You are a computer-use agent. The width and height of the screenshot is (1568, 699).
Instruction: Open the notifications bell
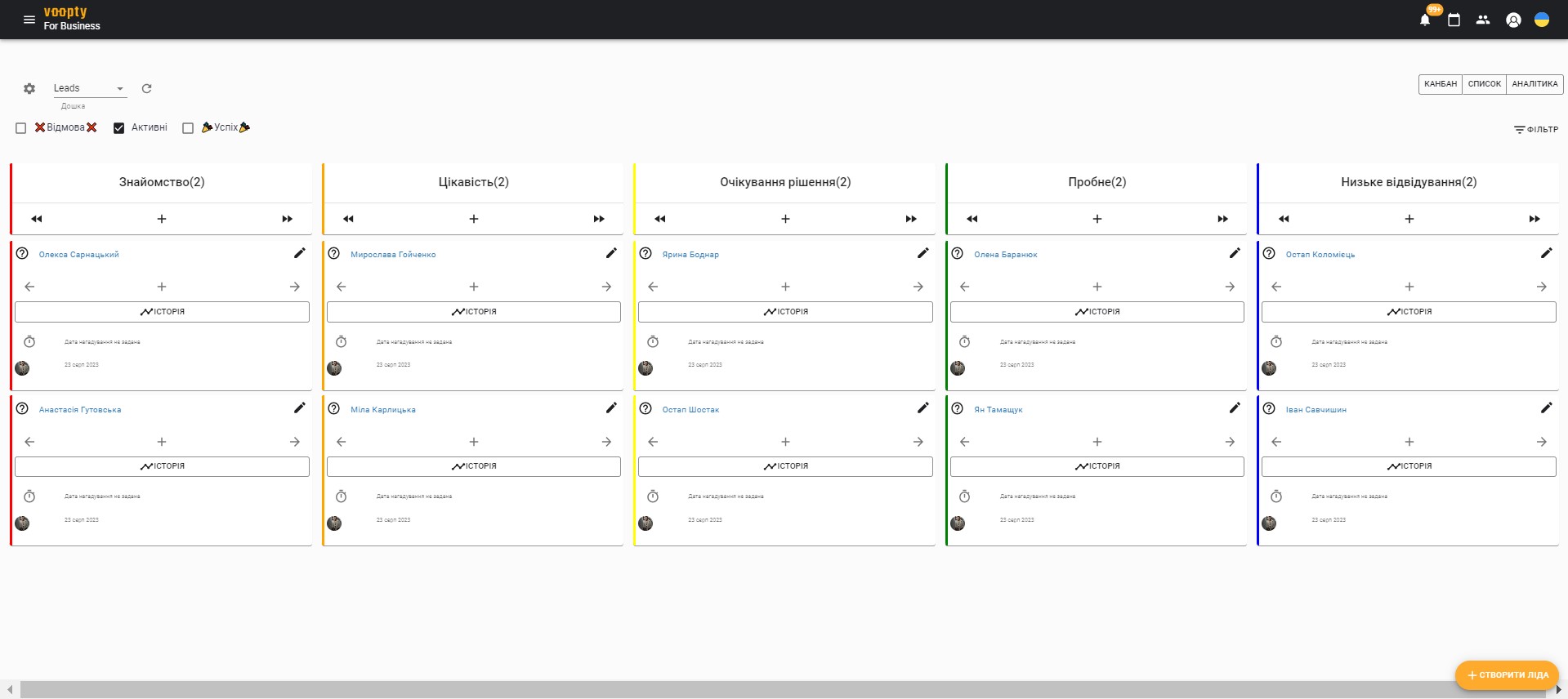(x=1424, y=20)
